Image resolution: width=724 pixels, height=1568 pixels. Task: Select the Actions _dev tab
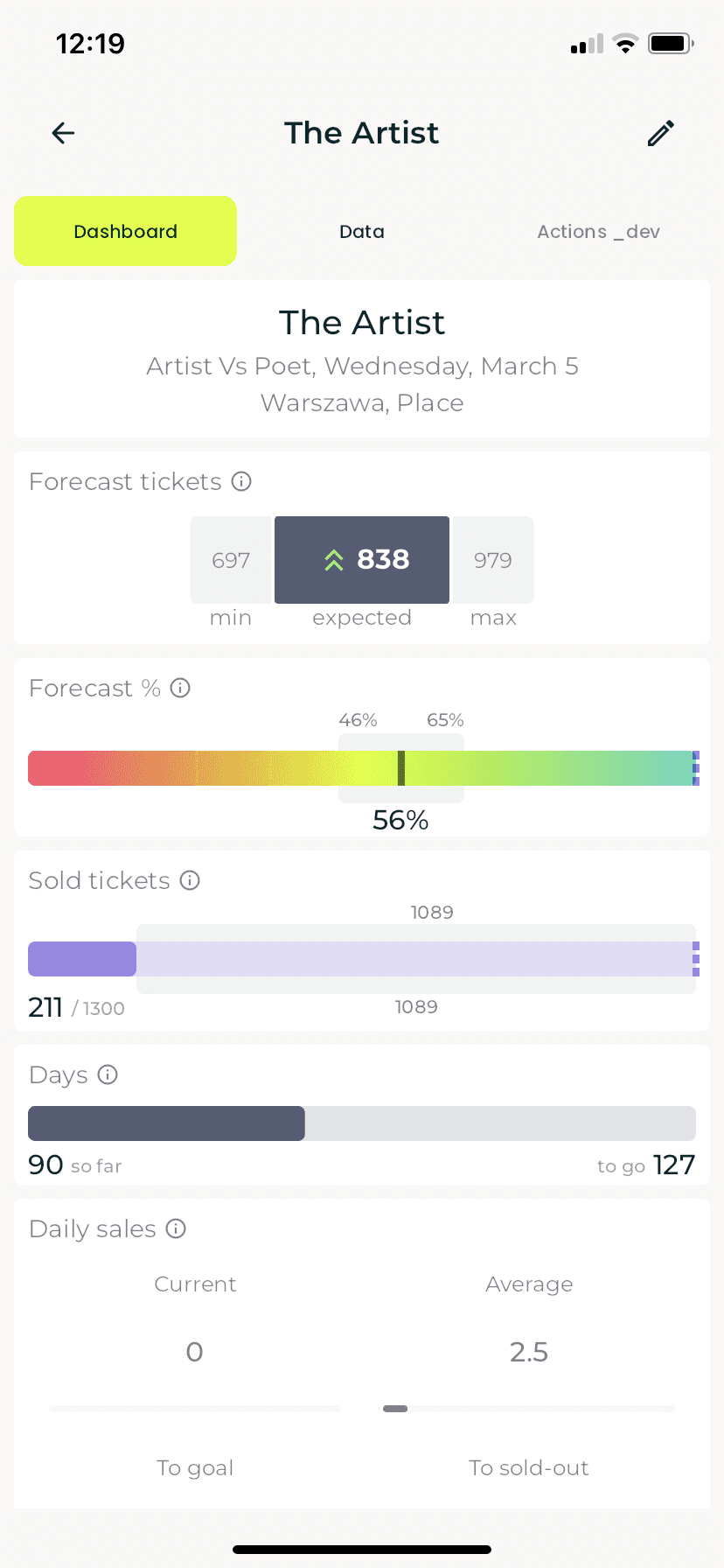598,231
